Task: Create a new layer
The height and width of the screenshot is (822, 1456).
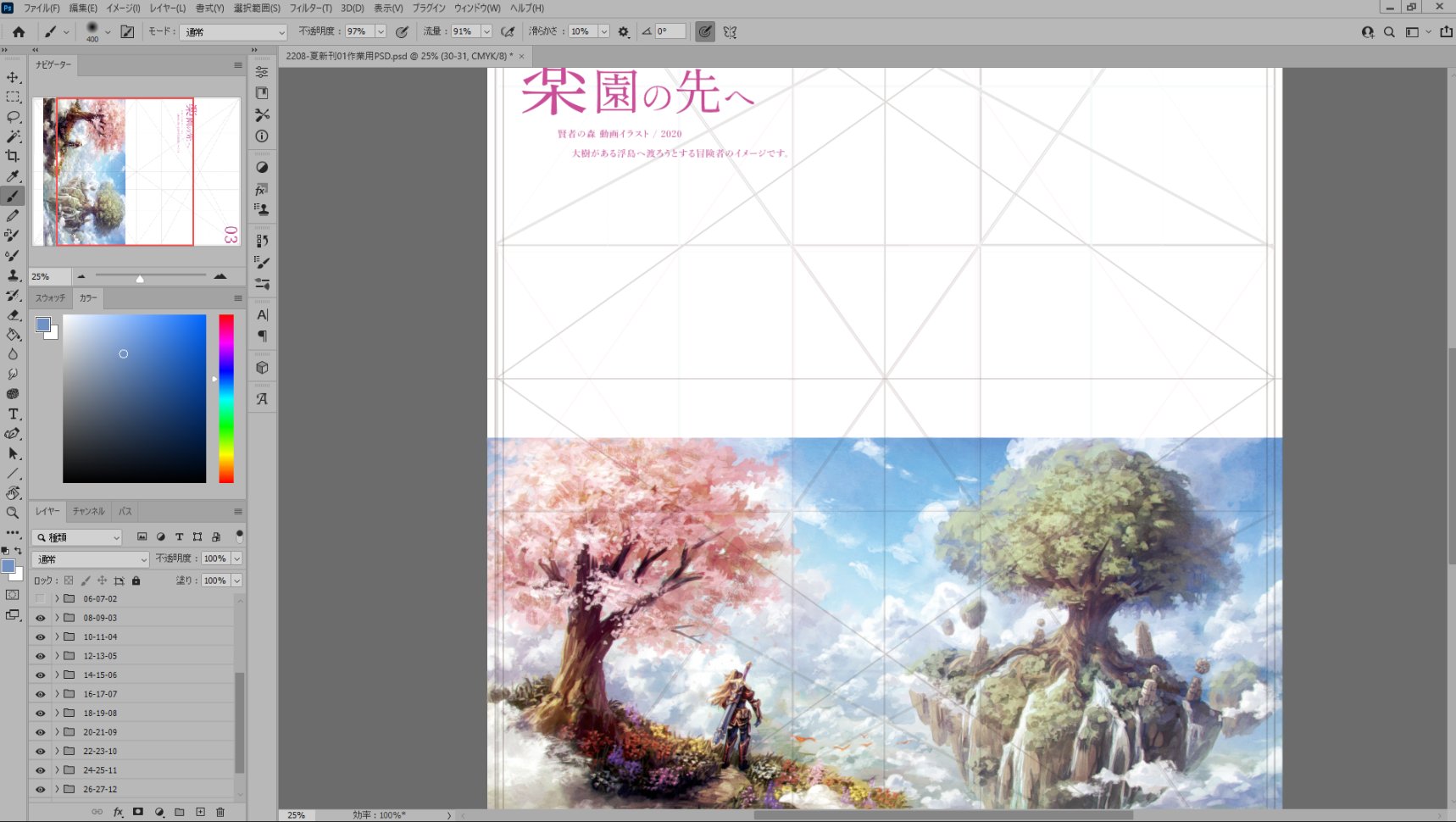Action: [200, 812]
